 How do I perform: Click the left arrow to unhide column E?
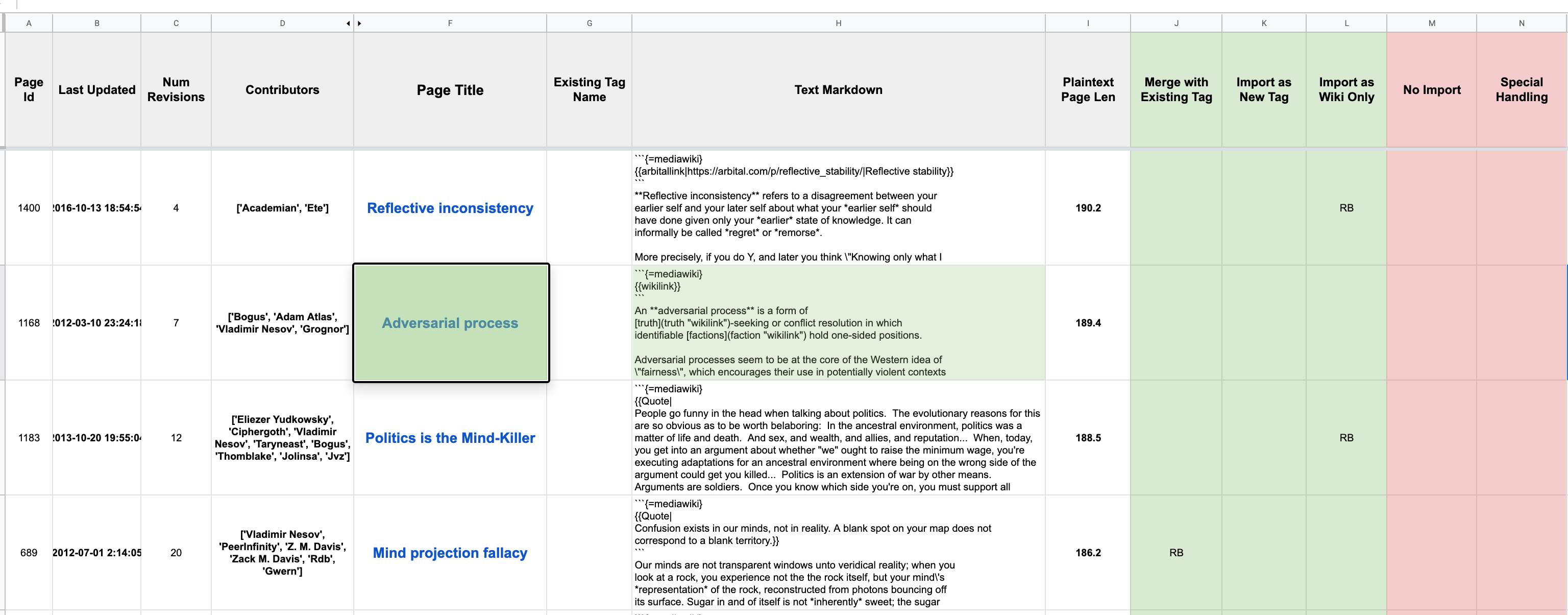[348, 23]
